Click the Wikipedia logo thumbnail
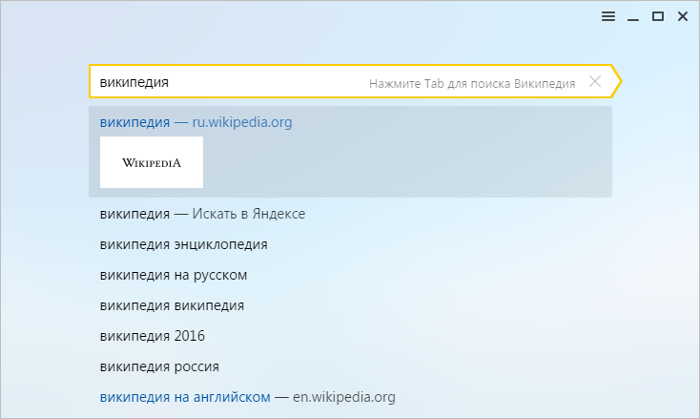Viewport: 700px width, 419px height. 151,162
